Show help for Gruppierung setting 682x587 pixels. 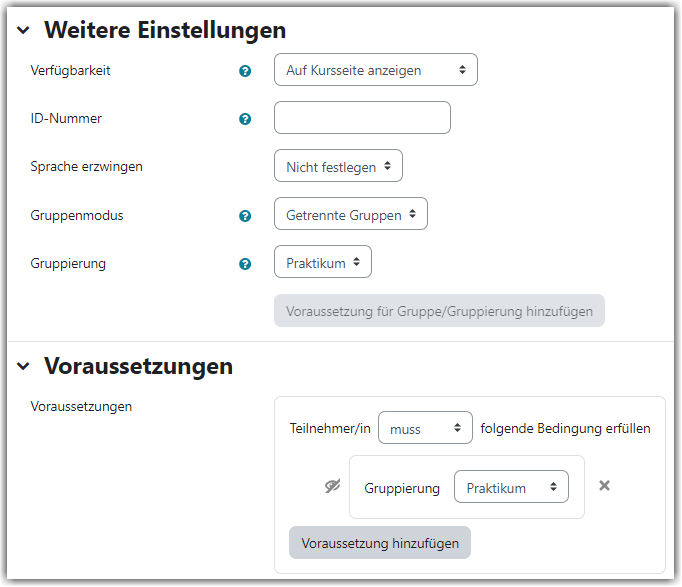pos(245,264)
